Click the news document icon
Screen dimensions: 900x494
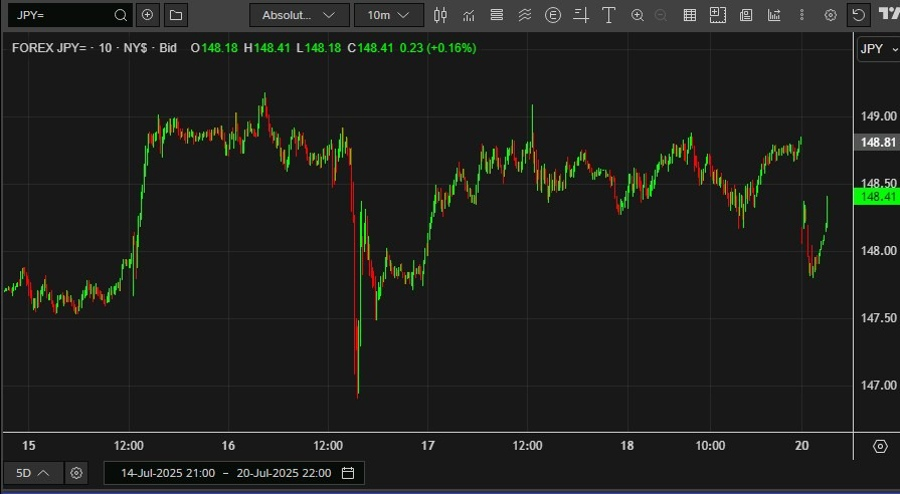pyautogui.click(x=746, y=15)
